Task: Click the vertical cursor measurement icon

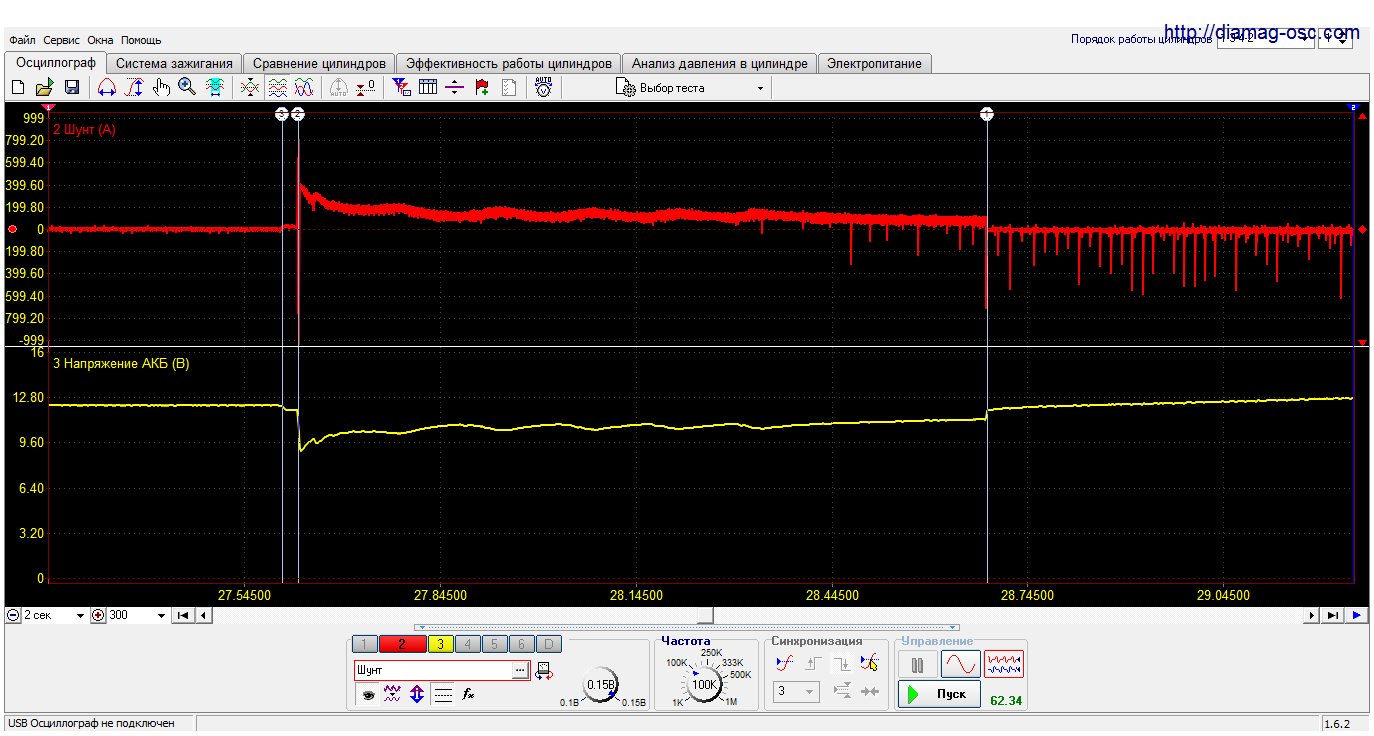Action: click(x=135, y=88)
